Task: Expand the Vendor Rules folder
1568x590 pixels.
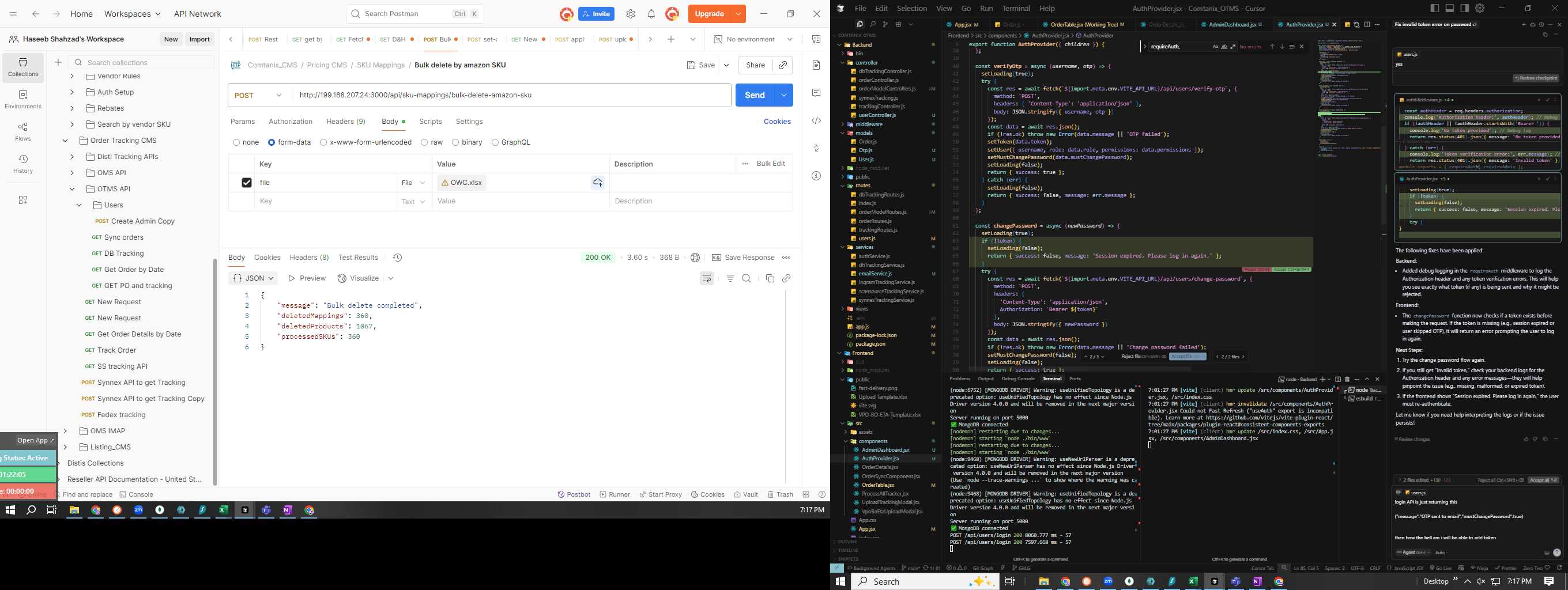Action: (72, 76)
